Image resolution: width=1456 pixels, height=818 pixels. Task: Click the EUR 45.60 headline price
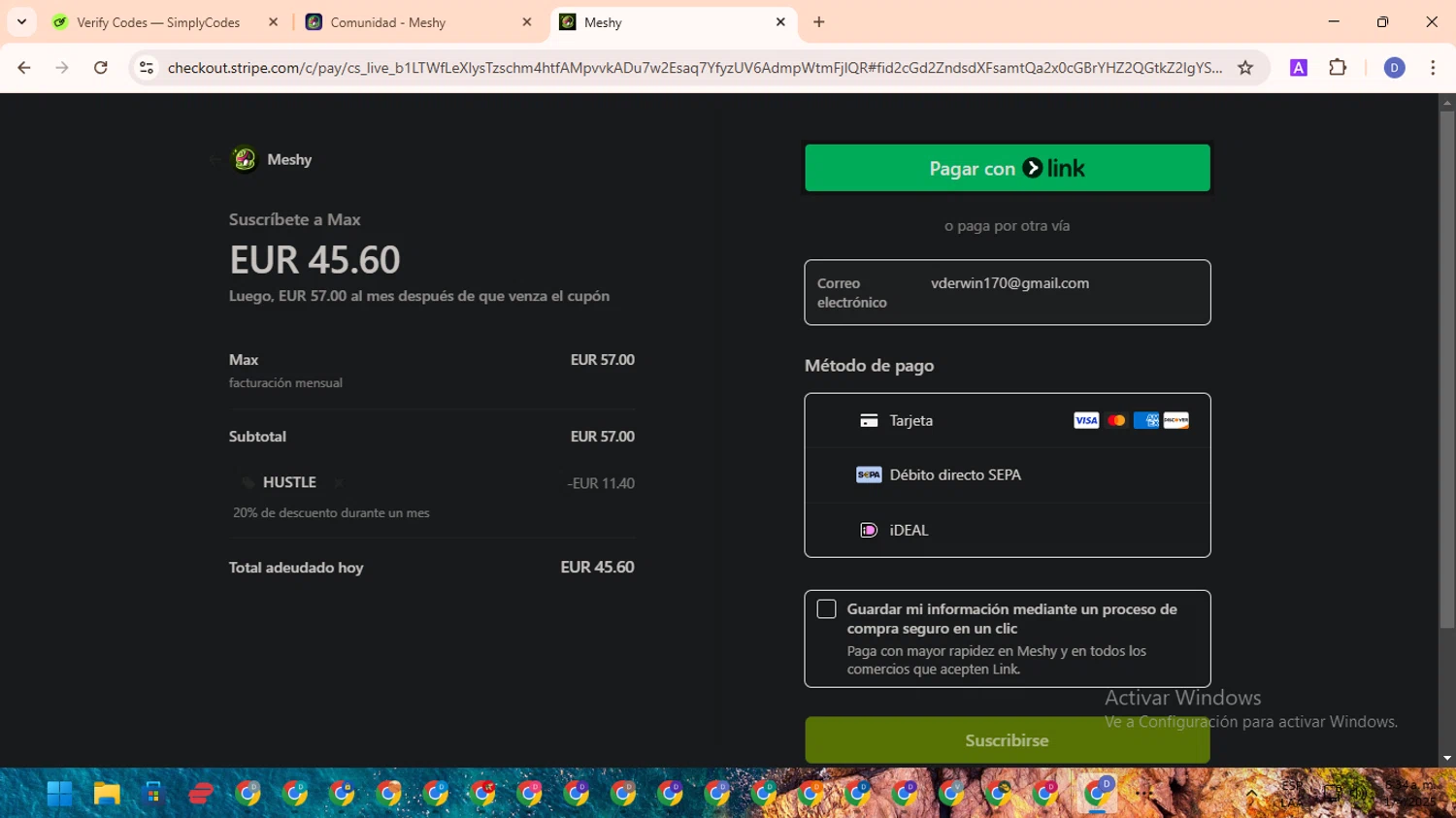click(314, 260)
